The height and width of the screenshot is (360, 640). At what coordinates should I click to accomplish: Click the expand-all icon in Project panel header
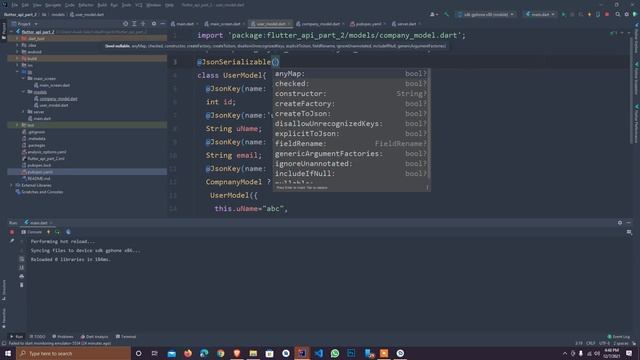point(134,24)
